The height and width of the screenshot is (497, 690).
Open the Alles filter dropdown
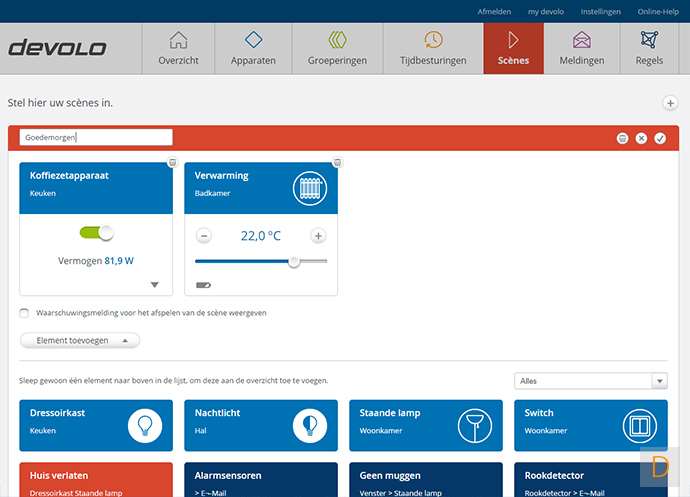(590, 381)
